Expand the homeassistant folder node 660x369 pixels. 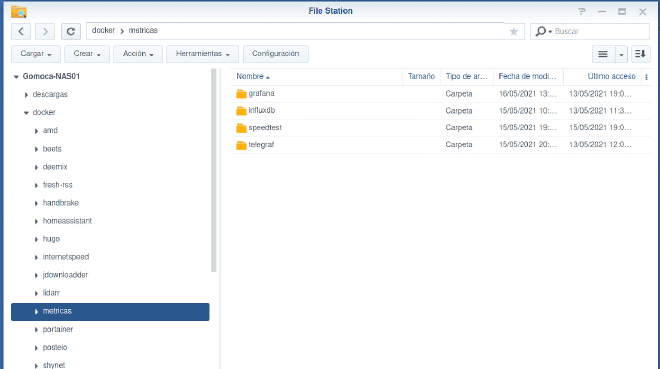coord(36,221)
